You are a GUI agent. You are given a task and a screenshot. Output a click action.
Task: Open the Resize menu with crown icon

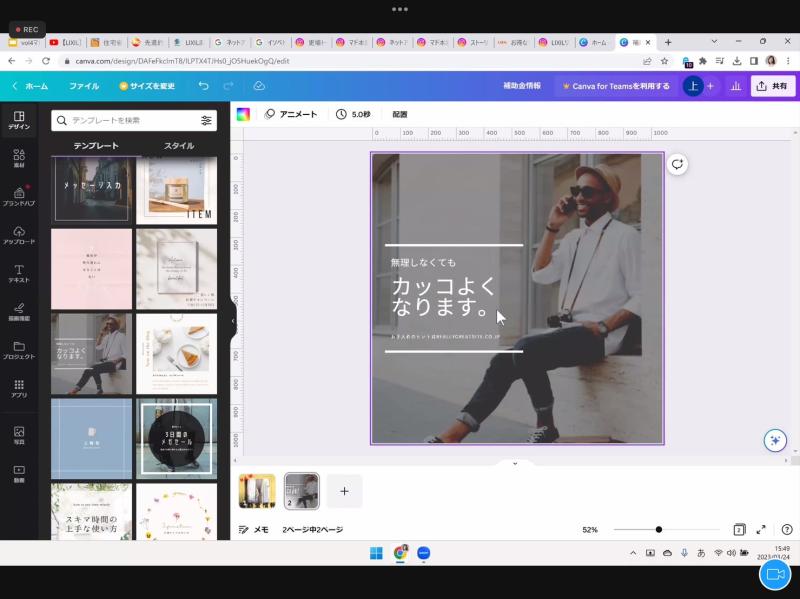(147, 86)
